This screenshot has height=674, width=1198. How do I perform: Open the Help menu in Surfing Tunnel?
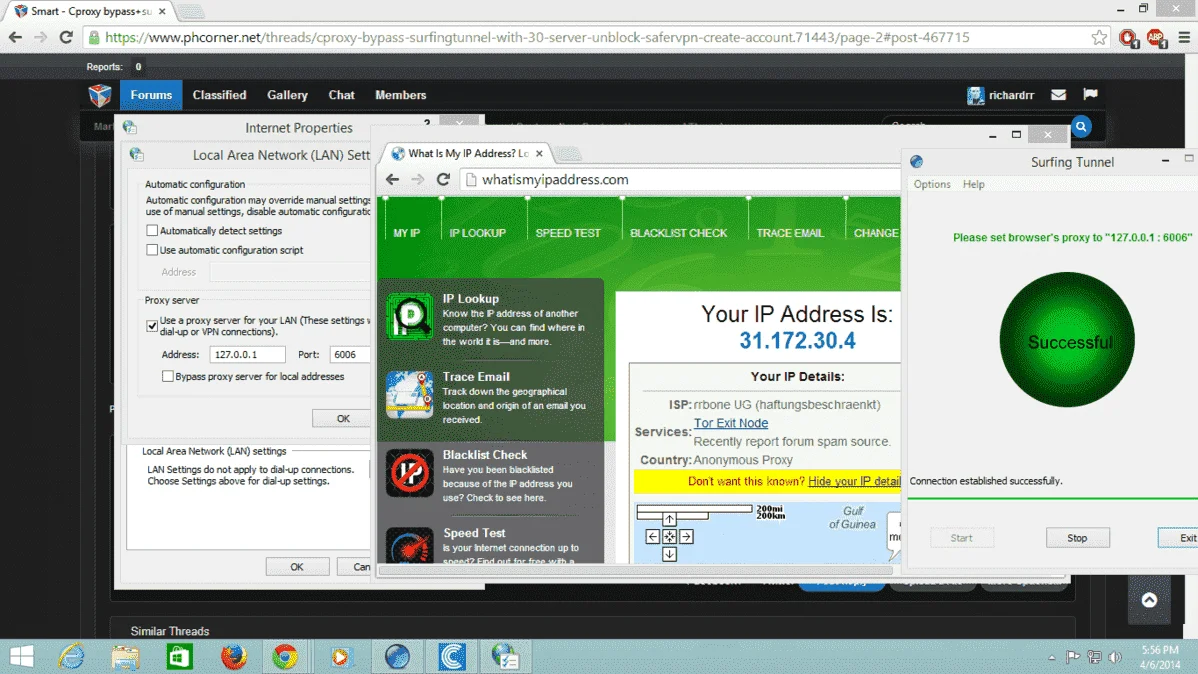973,184
